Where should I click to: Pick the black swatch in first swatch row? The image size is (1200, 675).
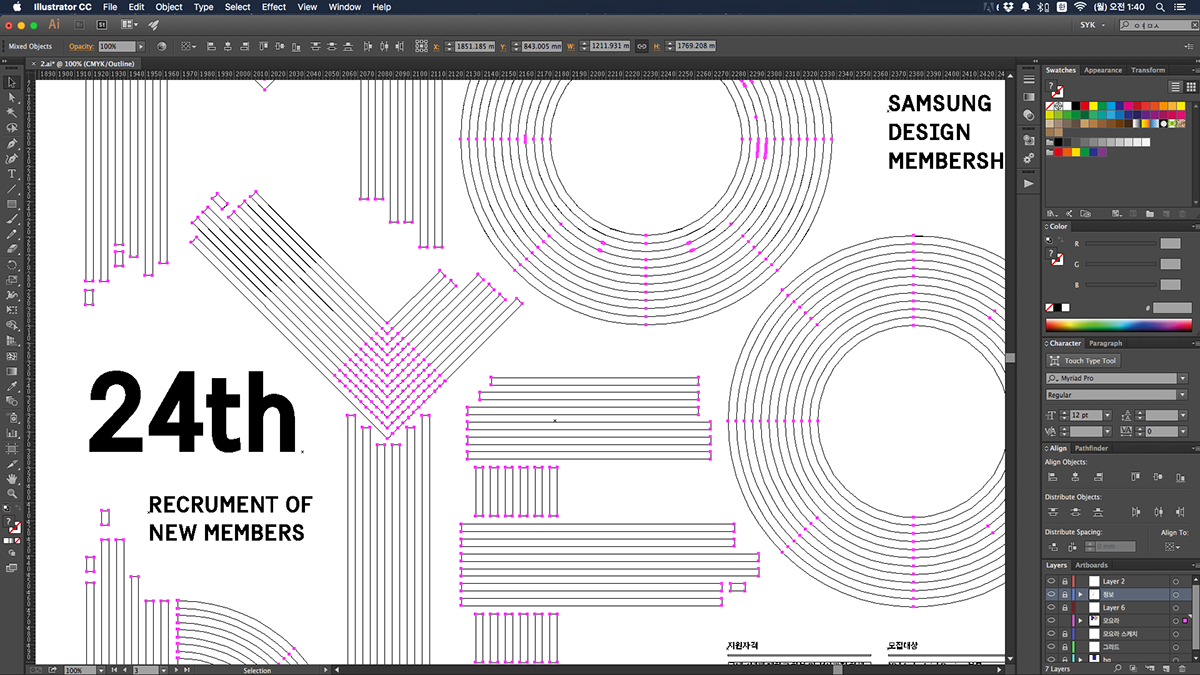tap(1075, 105)
